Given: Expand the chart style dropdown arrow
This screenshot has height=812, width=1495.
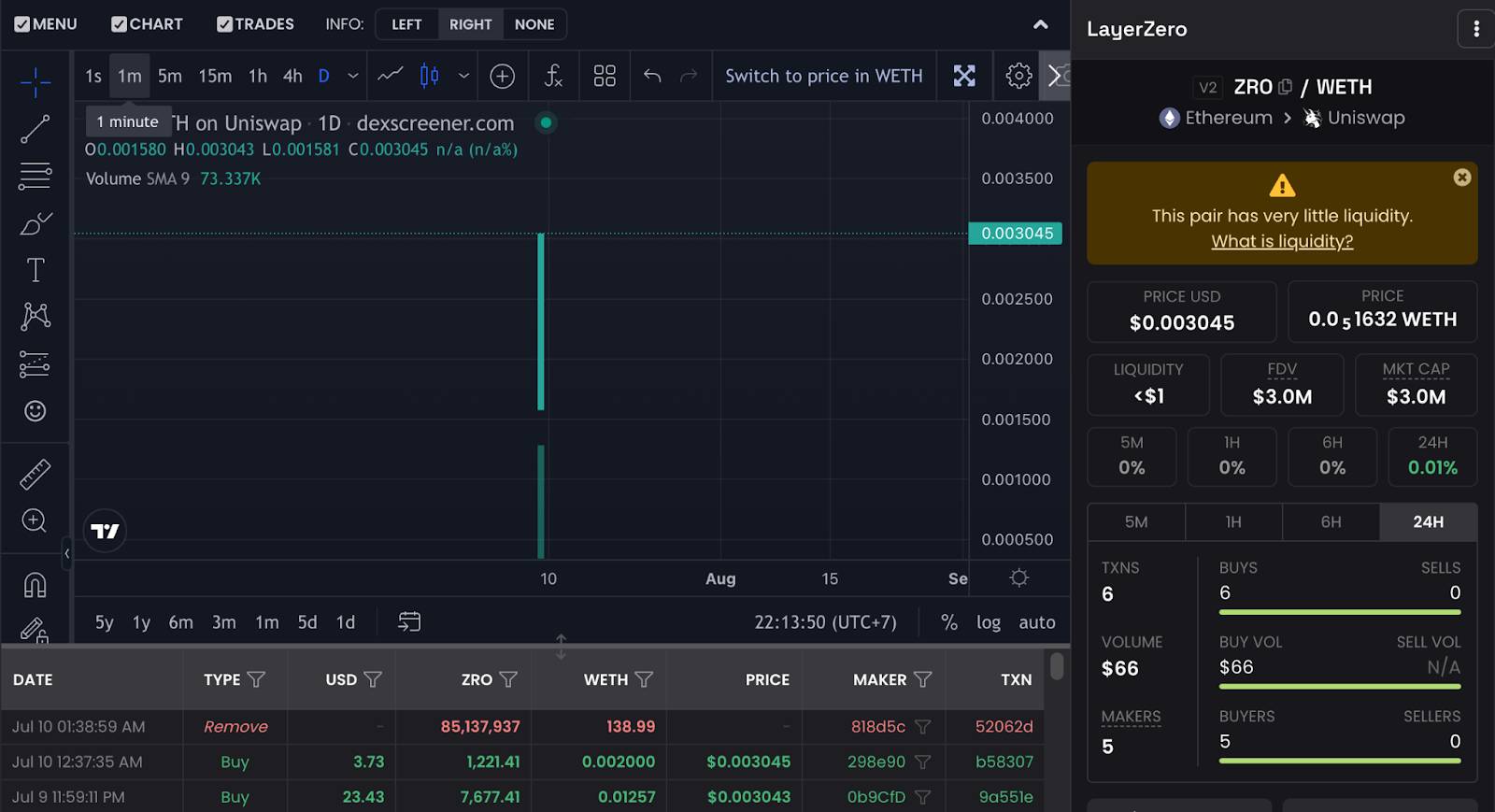Looking at the screenshot, I should click(463, 77).
